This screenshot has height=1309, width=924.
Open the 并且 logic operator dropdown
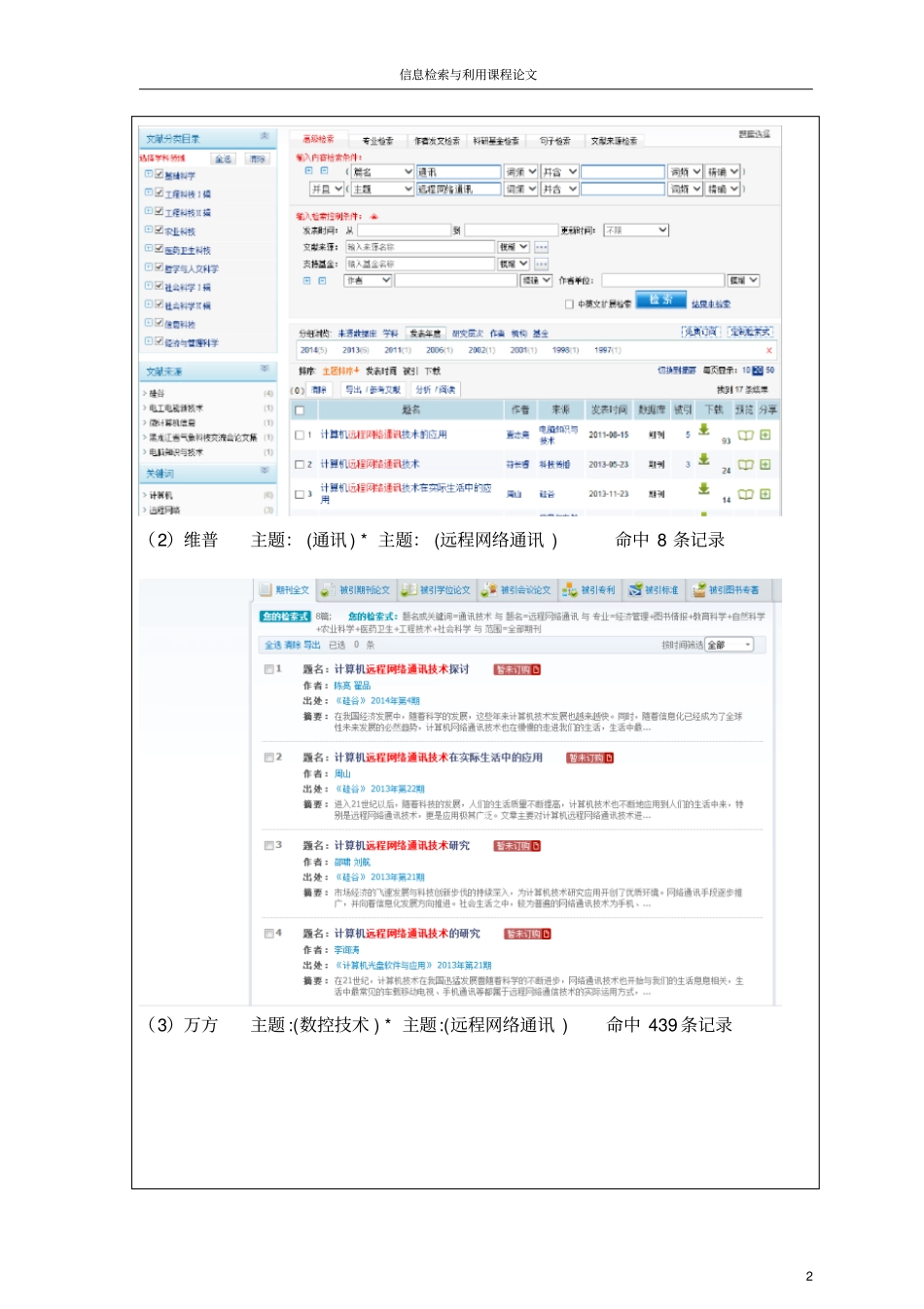327,189
